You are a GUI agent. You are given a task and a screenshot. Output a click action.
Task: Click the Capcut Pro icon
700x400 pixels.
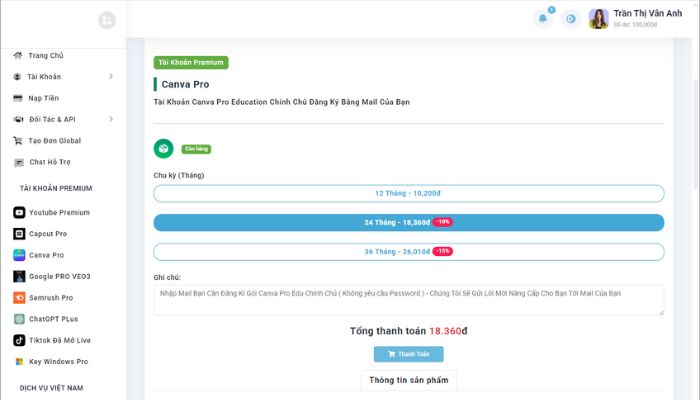point(19,233)
